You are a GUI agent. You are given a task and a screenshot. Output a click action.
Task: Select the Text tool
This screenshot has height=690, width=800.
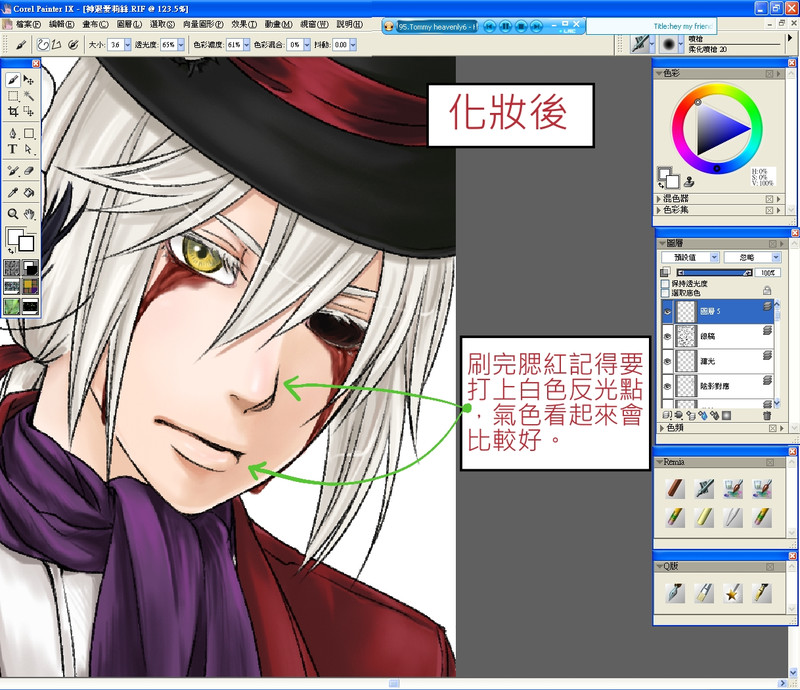tap(13, 149)
